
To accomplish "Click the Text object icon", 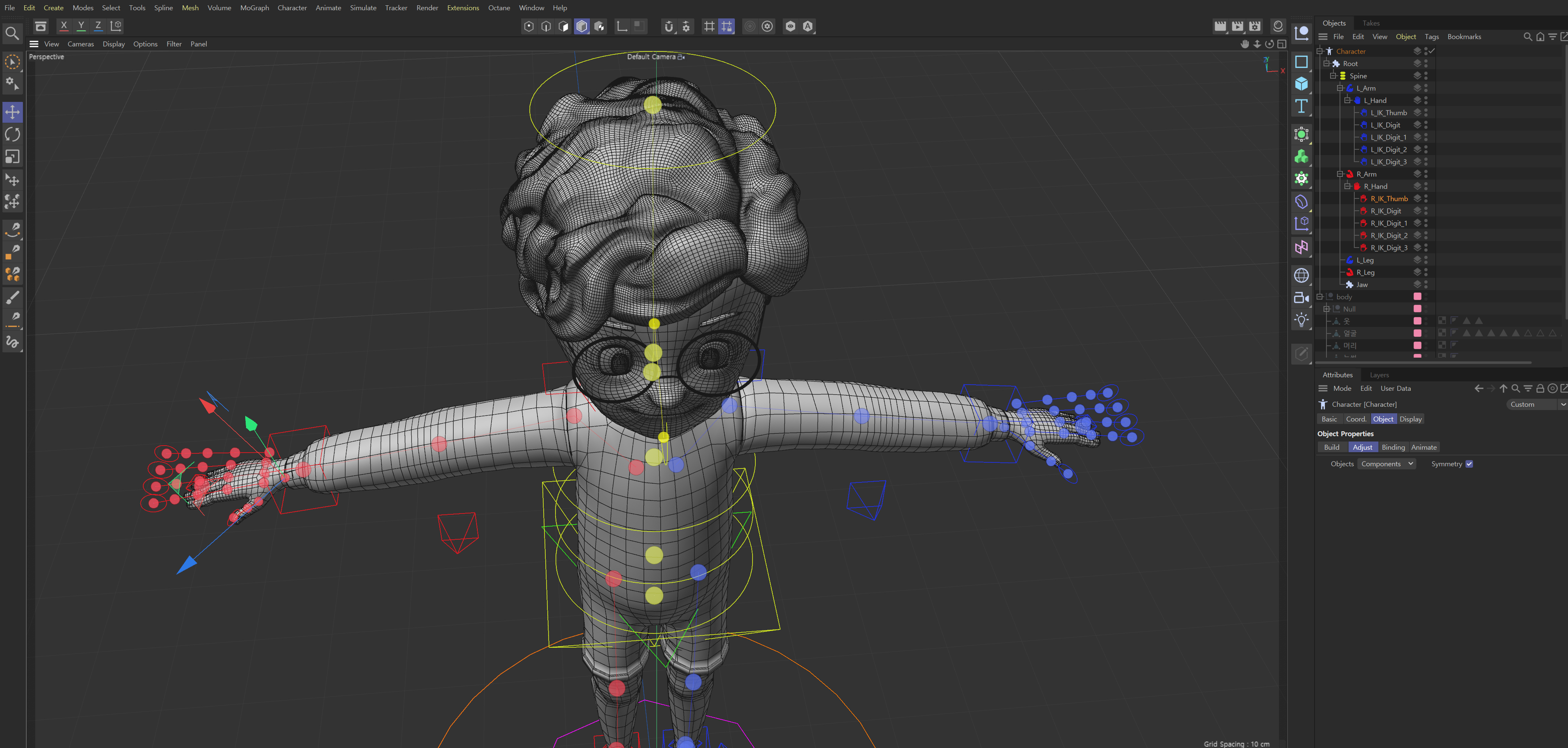I will (1301, 106).
